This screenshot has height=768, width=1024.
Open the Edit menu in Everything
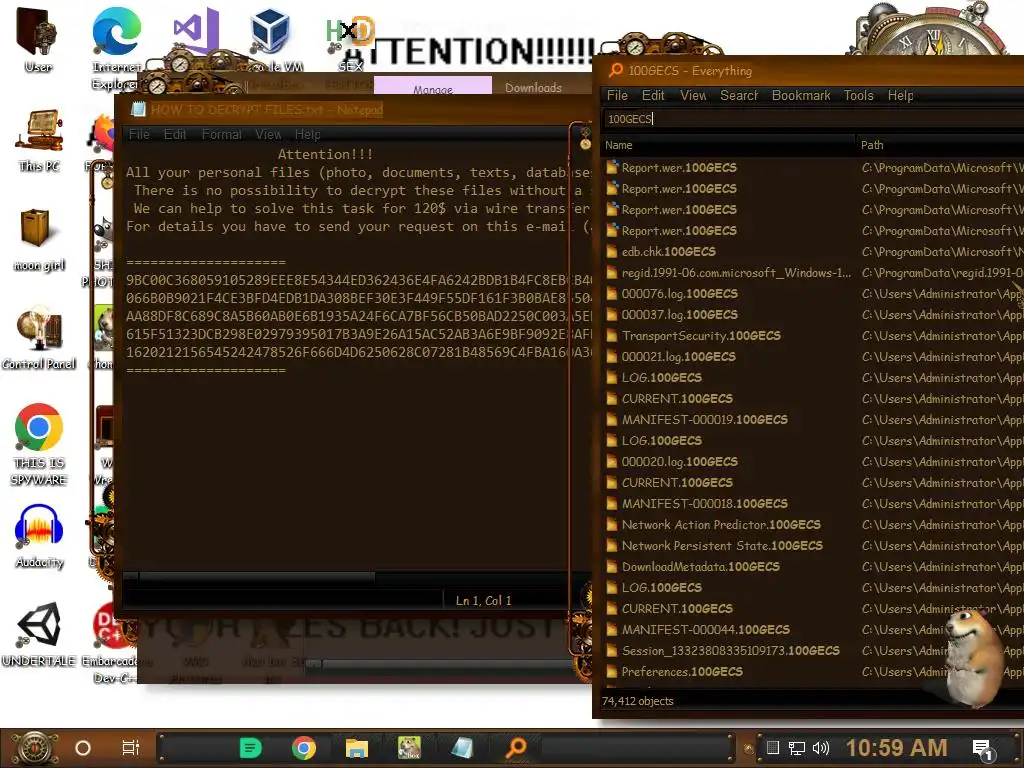[x=653, y=95]
